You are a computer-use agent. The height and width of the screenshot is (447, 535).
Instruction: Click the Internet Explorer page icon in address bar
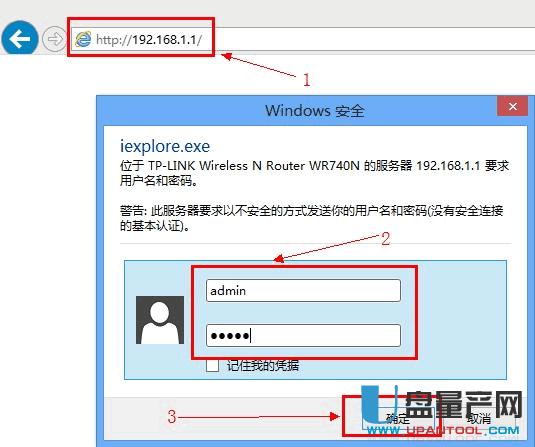click(x=83, y=39)
